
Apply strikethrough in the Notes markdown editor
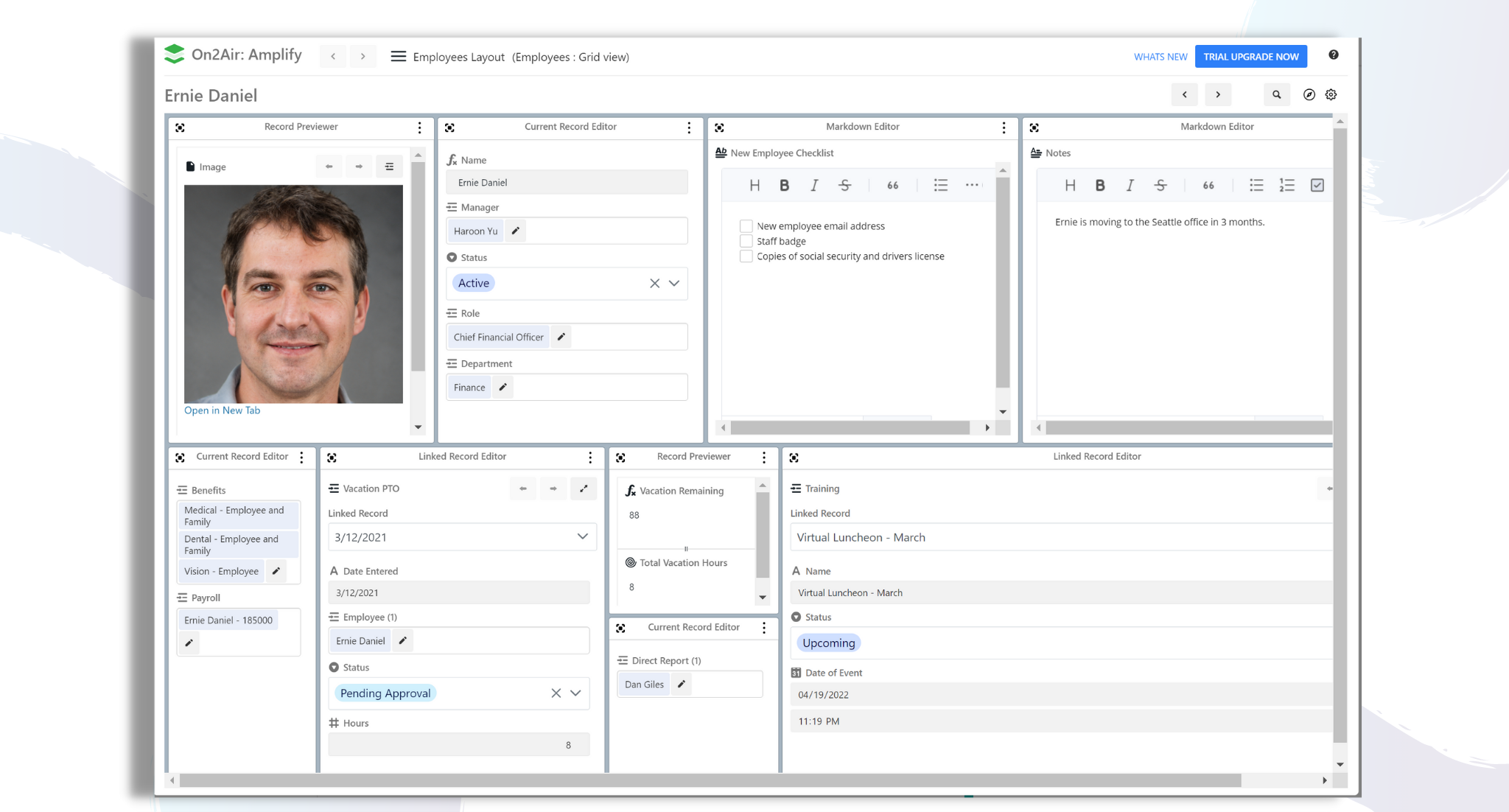[1160, 185]
